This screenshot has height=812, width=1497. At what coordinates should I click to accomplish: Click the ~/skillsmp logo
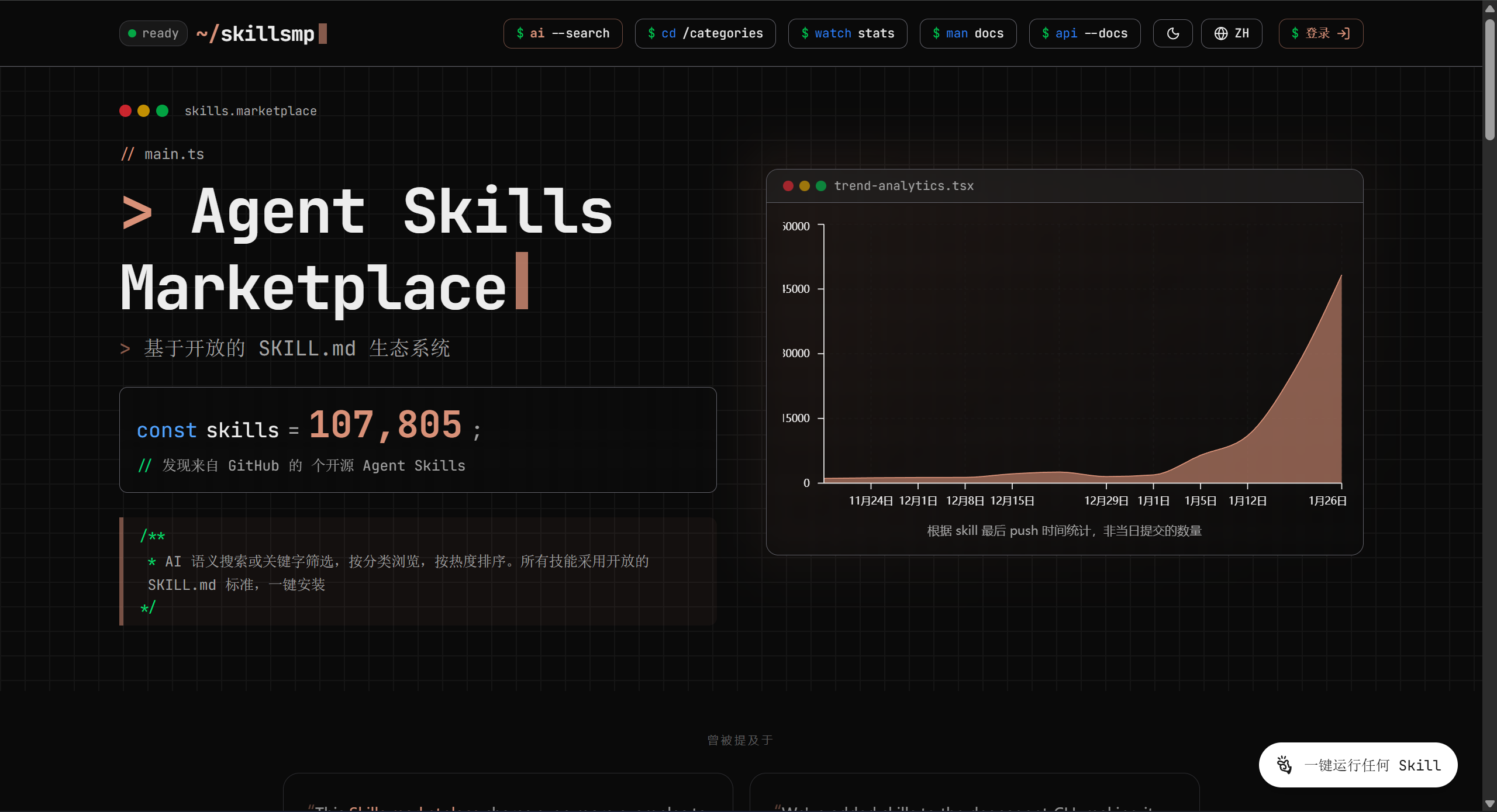[260, 33]
